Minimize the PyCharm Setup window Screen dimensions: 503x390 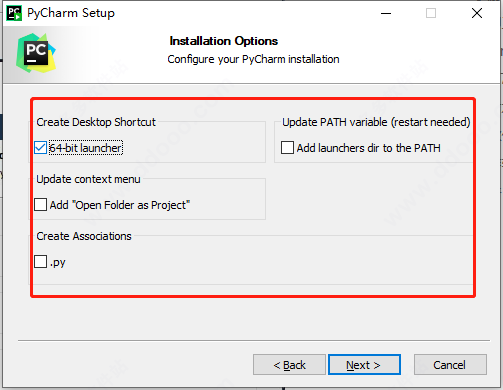coord(386,13)
